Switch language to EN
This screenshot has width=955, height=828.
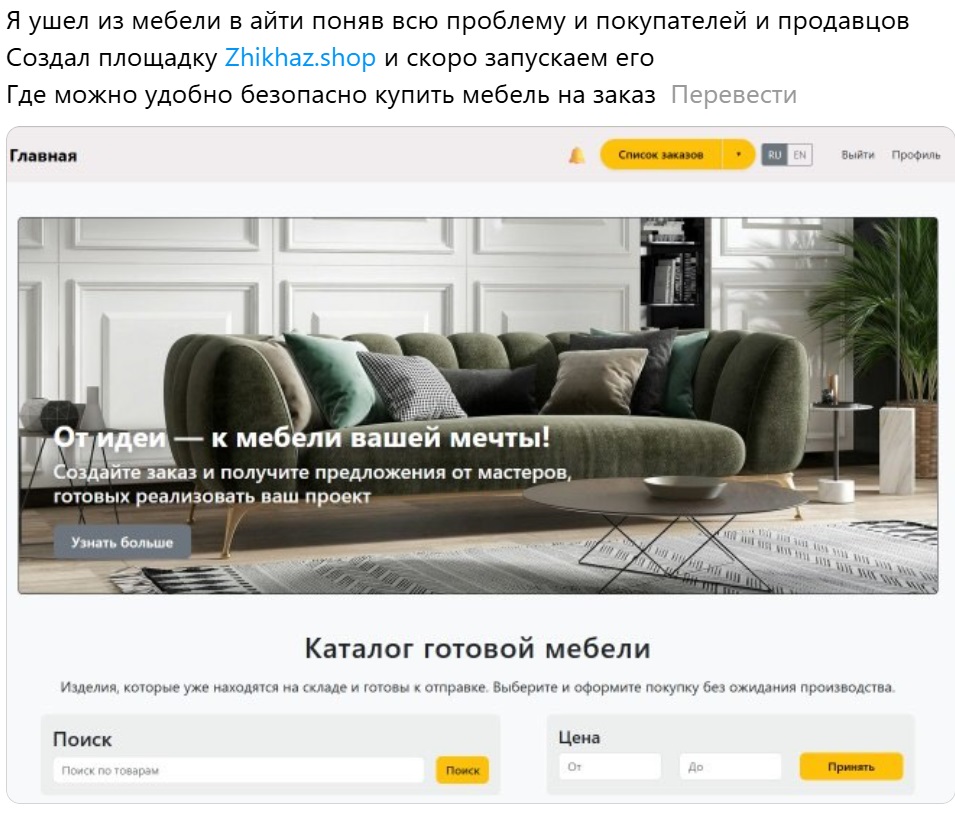point(800,155)
